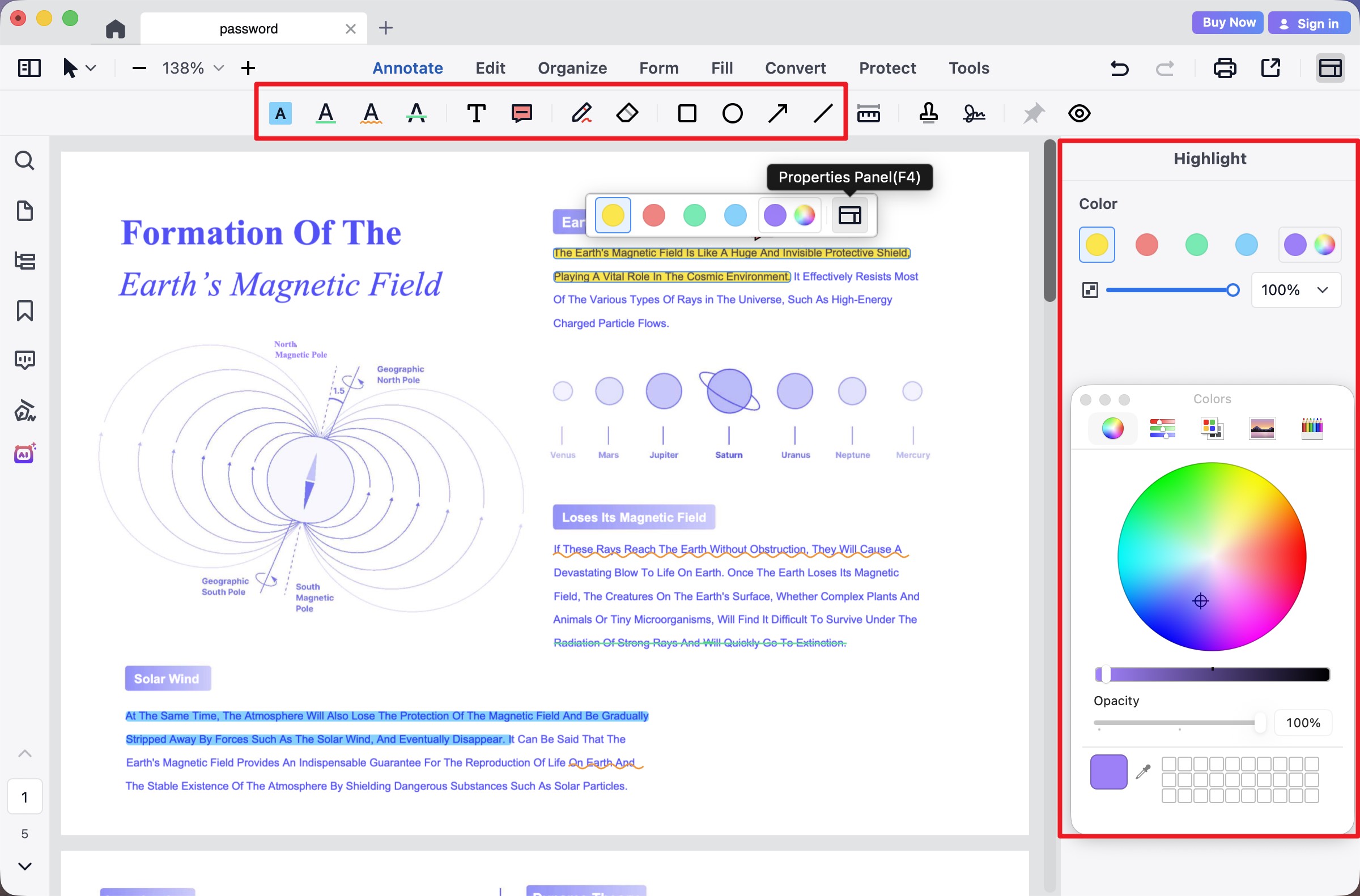
Task: Switch to the Convert tab
Action: [795, 68]
